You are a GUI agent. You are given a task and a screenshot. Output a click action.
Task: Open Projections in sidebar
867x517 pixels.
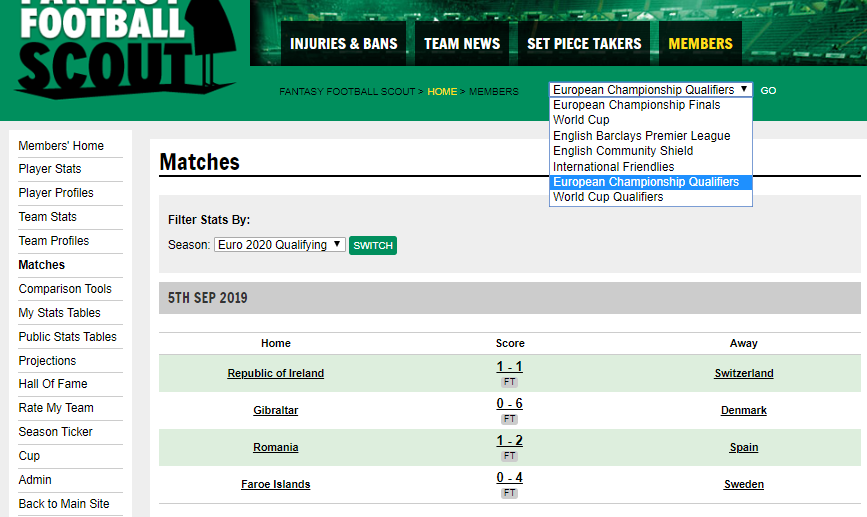[x=47, y=361]
